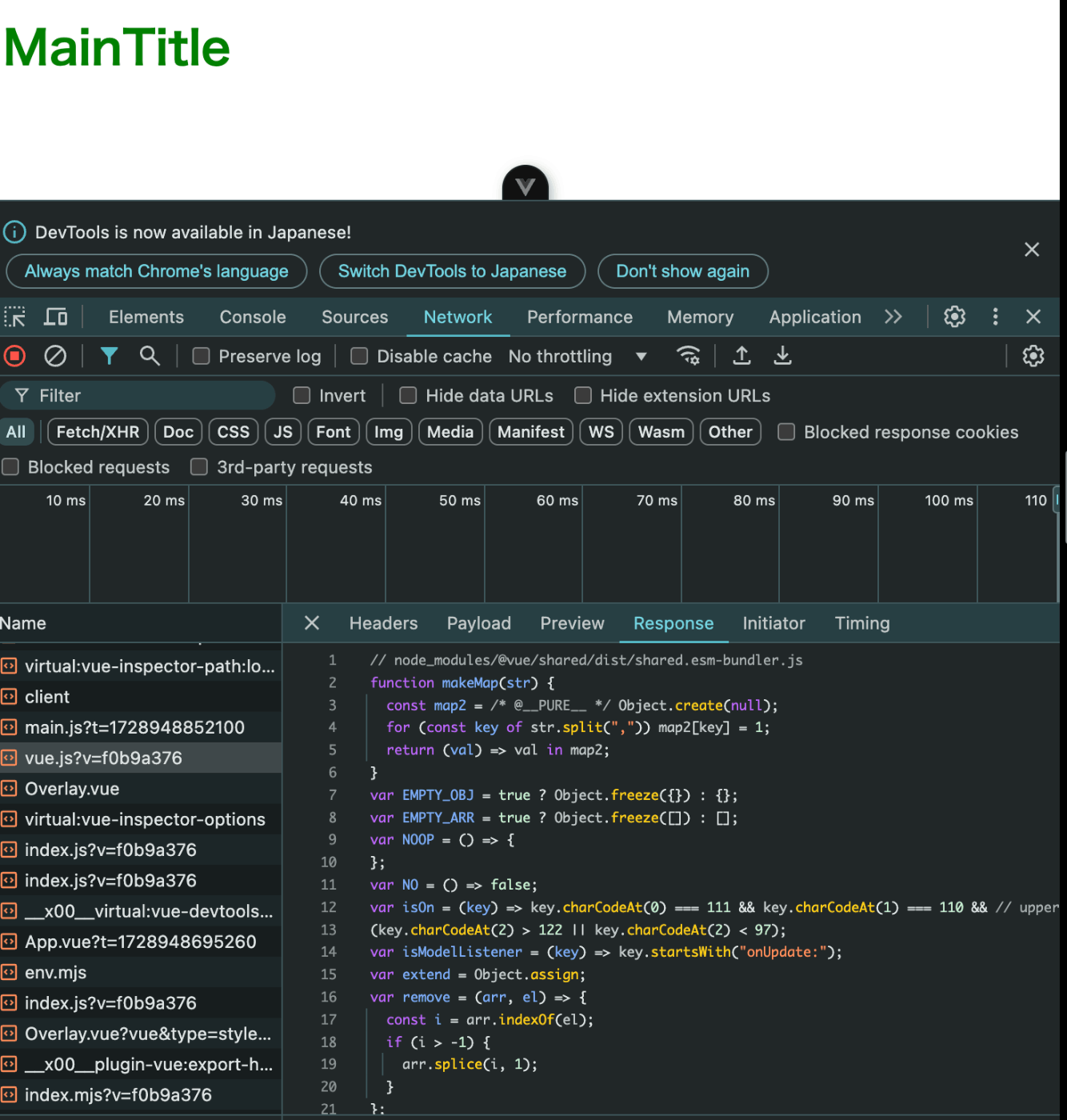1067x1120 pixels.
Task: Show the Timing tab
Action: (x=862, y=623)
